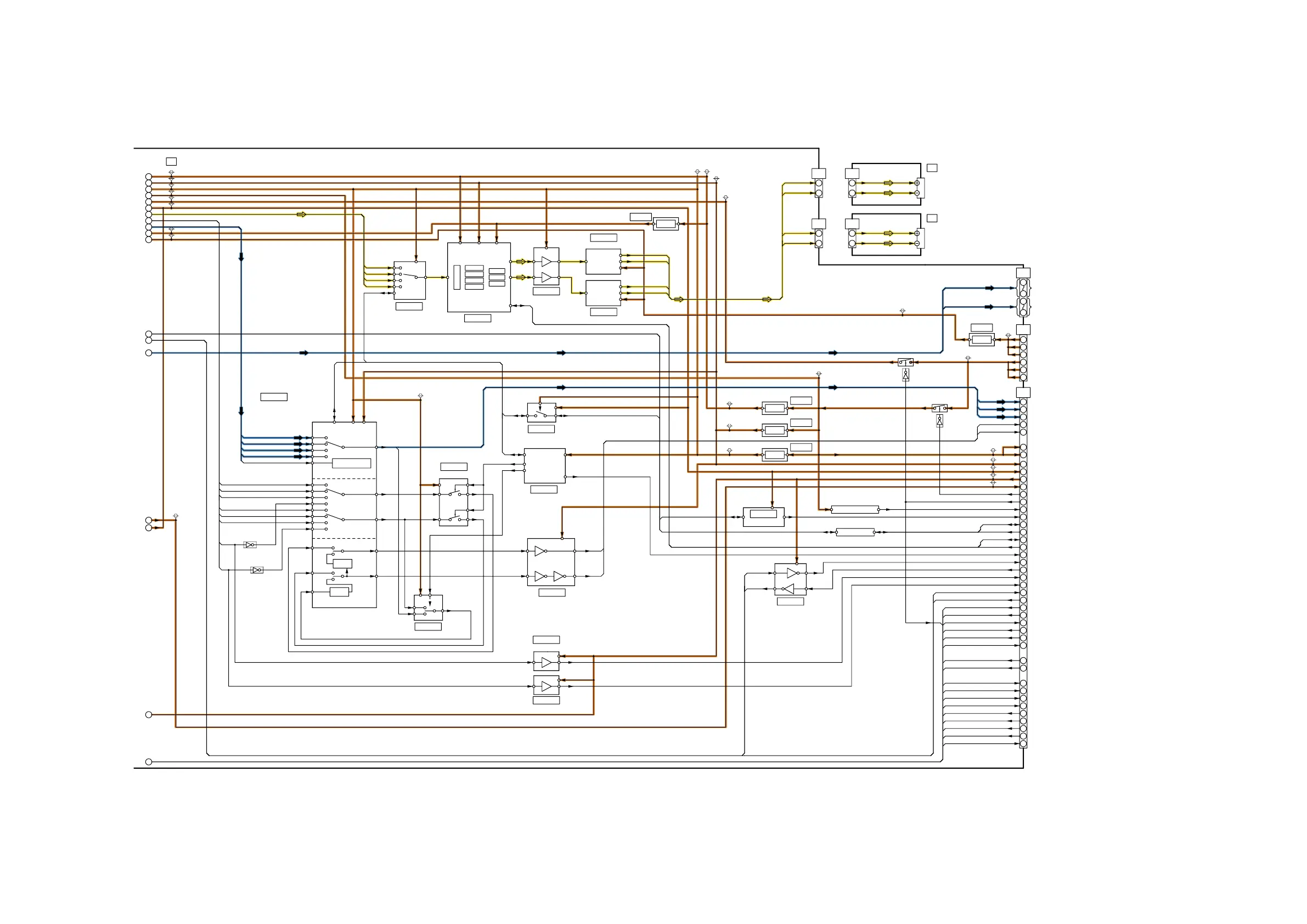Click the lower inverter symbol near left edge
Screen dimensions: 1307x924
(x=257, y=570)
